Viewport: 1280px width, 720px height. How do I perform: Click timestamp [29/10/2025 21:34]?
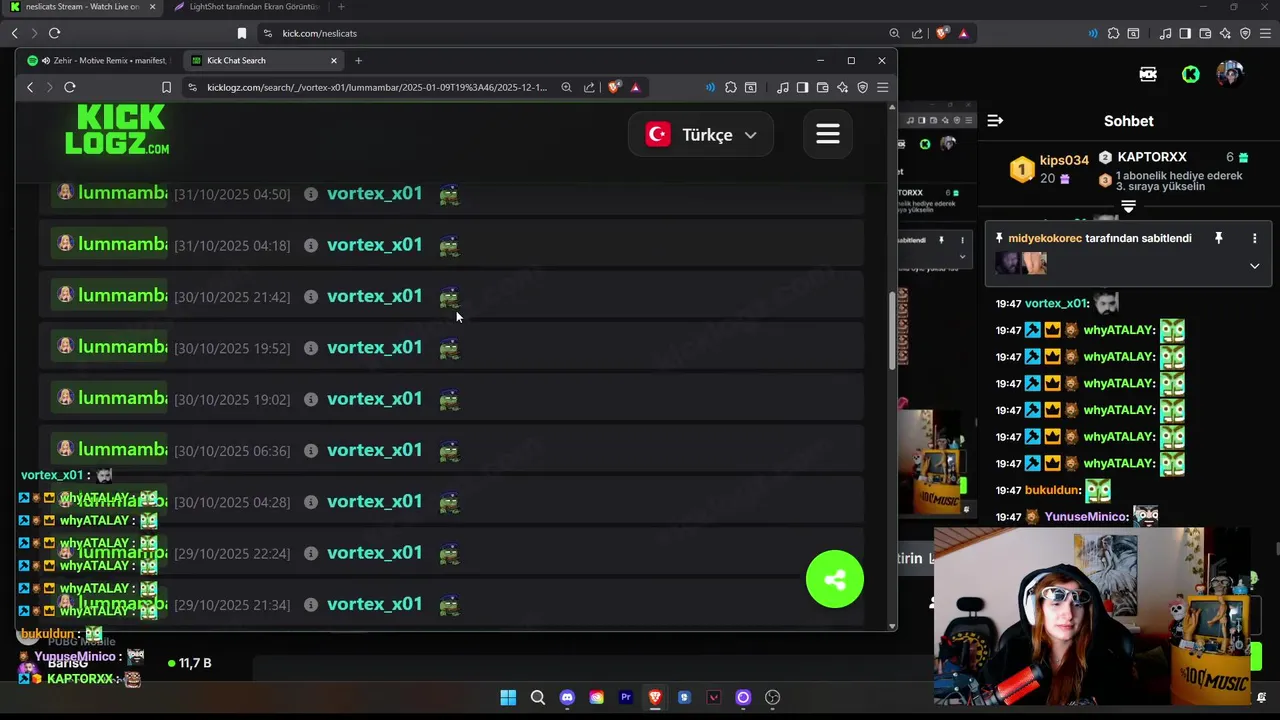click(x=232, y=605)
